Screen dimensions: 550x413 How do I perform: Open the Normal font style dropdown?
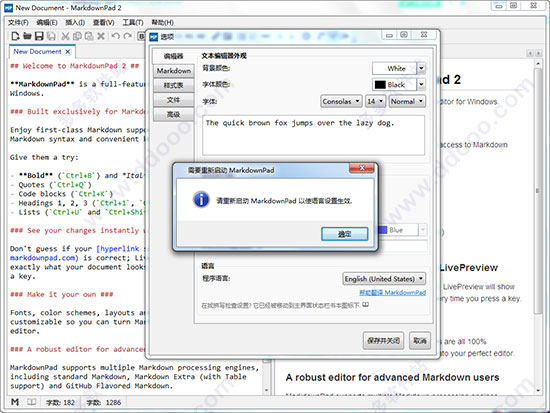tap(407, 101)
